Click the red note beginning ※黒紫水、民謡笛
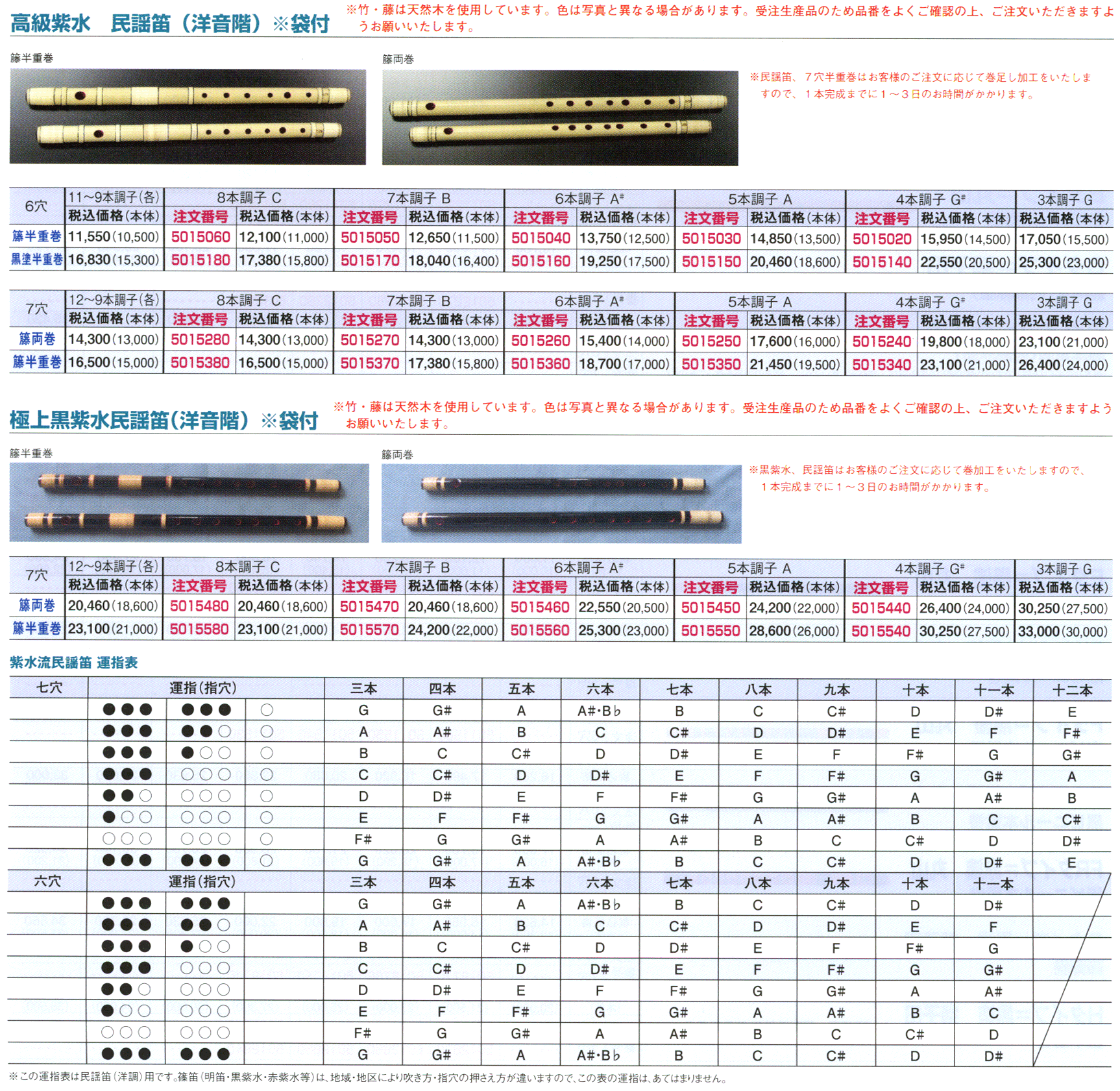This screenshot has width=1120, height=1091. click(x=917, y=478)
